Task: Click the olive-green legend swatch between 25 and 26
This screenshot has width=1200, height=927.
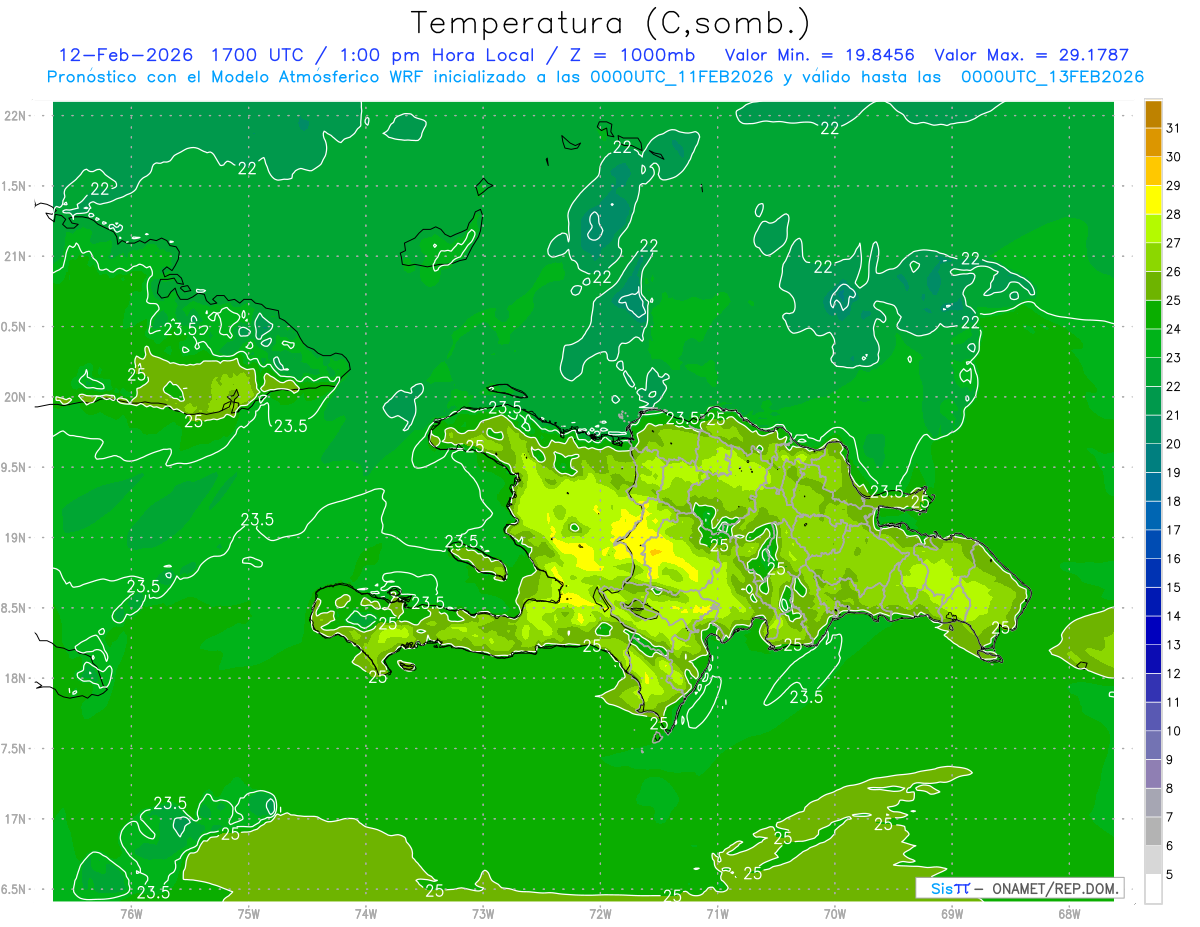Action: (1153, 286)
